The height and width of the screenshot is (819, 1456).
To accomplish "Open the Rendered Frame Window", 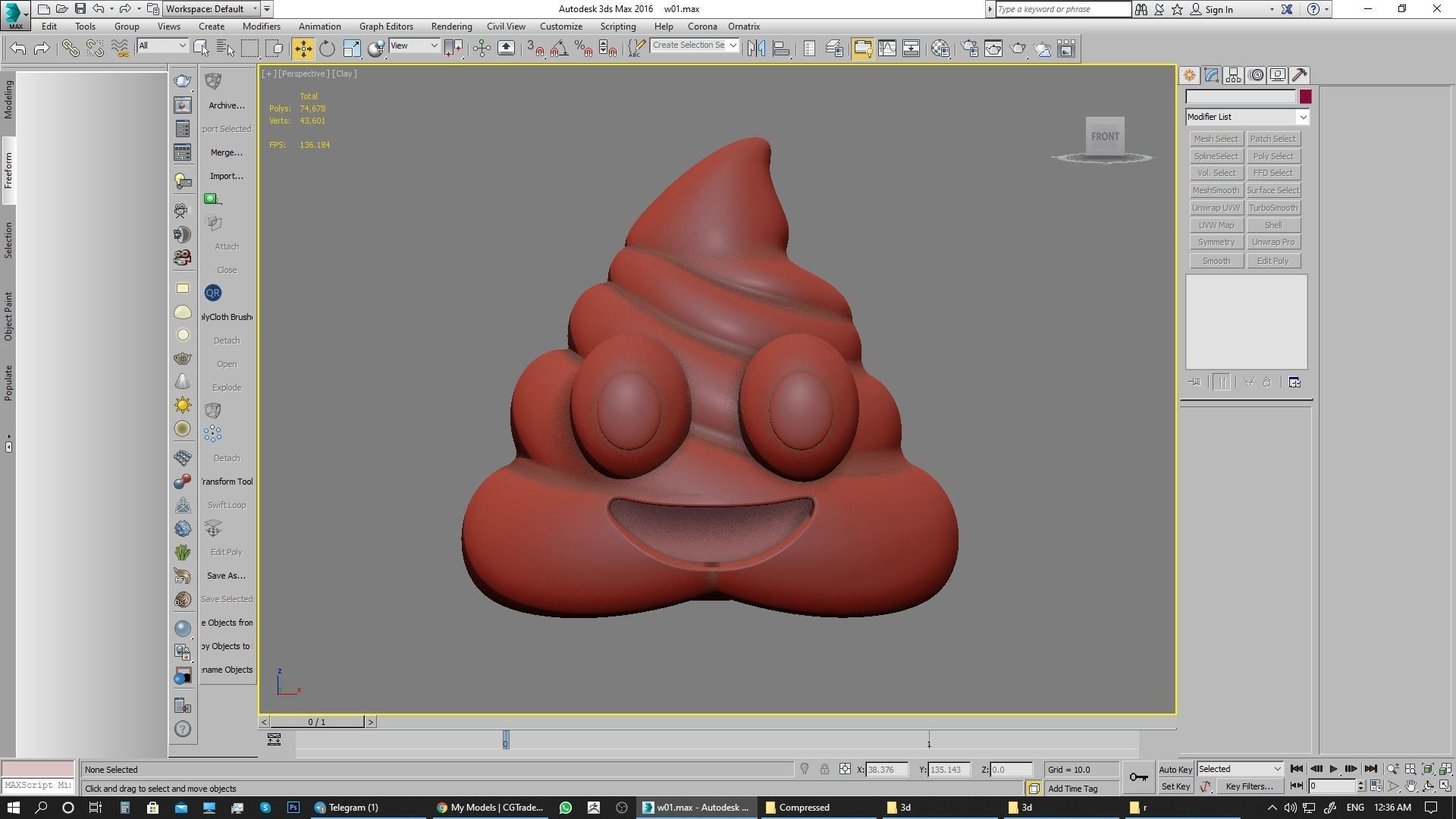I will 993,49.
